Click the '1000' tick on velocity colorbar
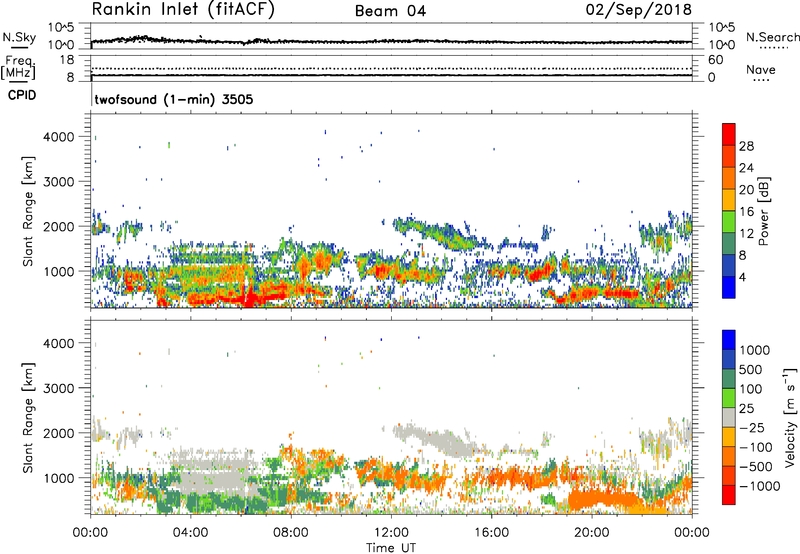This screenshot has height=554, width=800. click(x=754, y=350)
